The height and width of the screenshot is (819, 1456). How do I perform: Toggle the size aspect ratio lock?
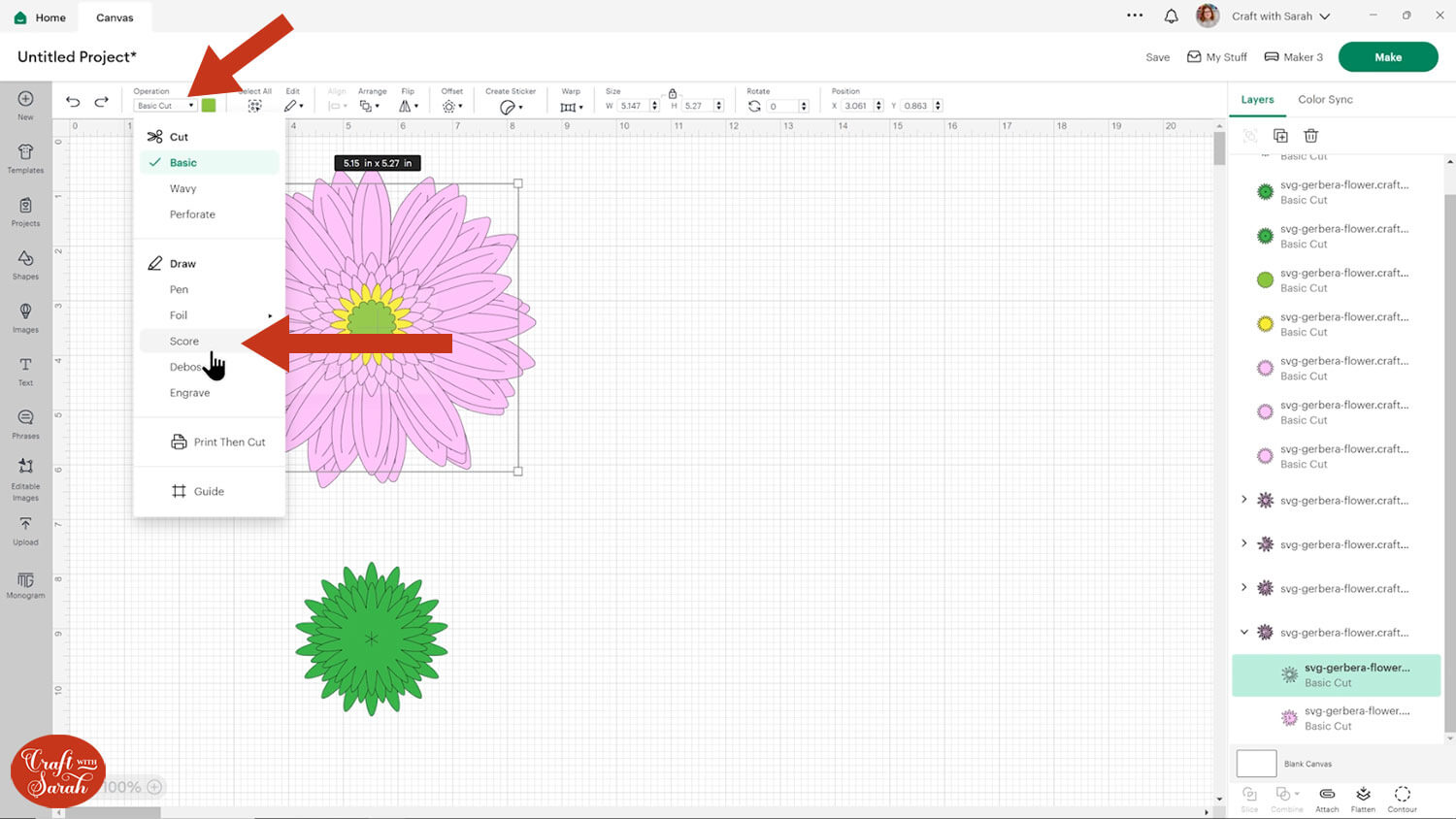[672, 94]
